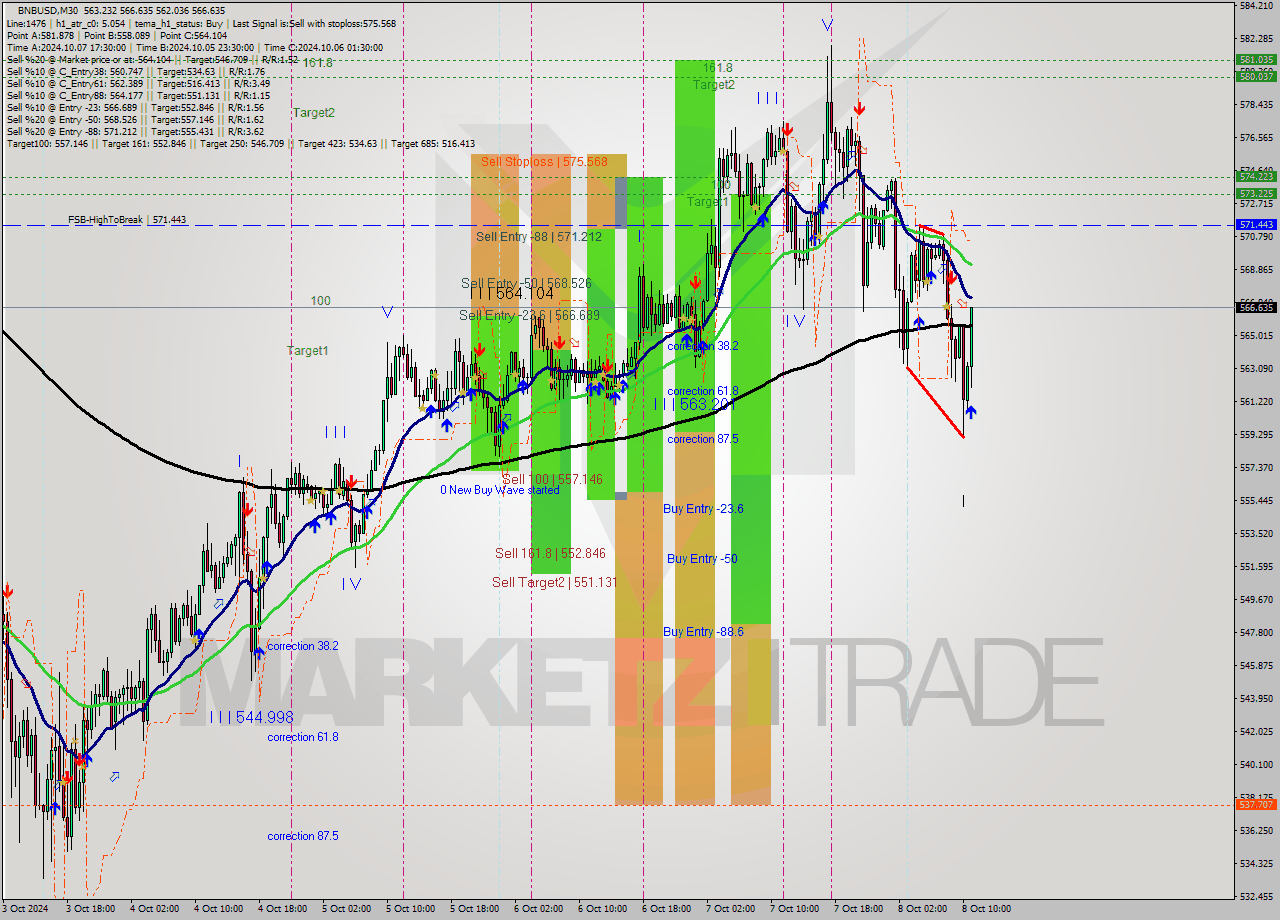
Task: Click the 'Sell Entry -23.6 | 566.689' label
Action: coord(529,315)
